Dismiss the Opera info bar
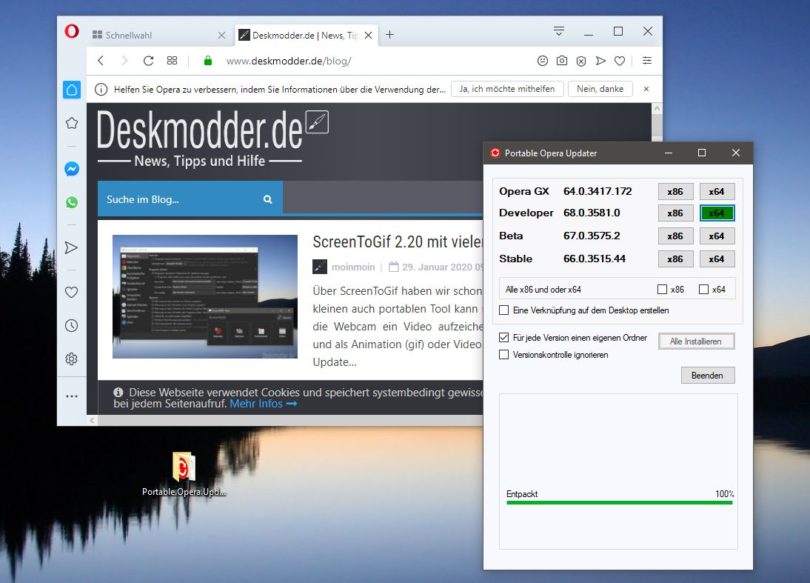This screenshot has width=810, height=583. [646, 89]
